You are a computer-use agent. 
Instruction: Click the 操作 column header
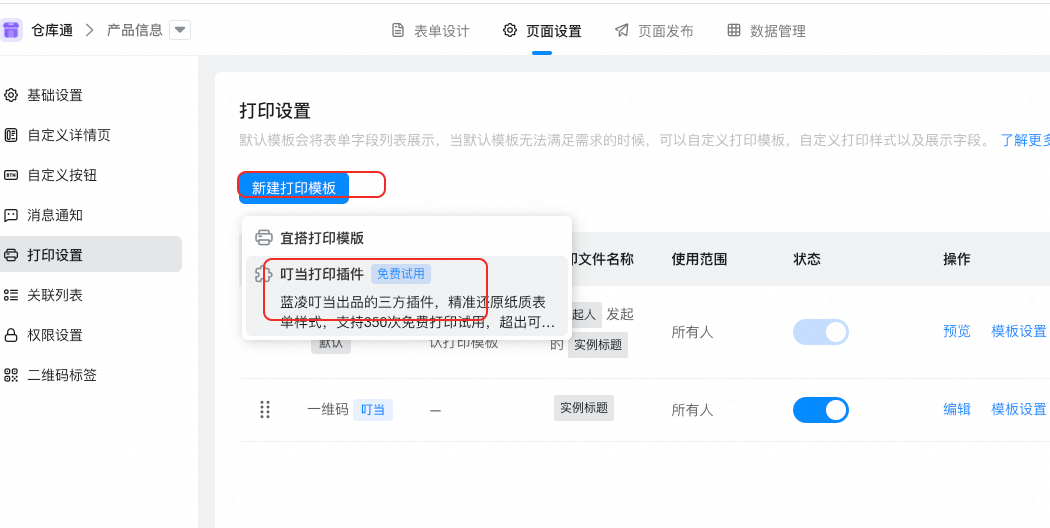coord(957,259)
